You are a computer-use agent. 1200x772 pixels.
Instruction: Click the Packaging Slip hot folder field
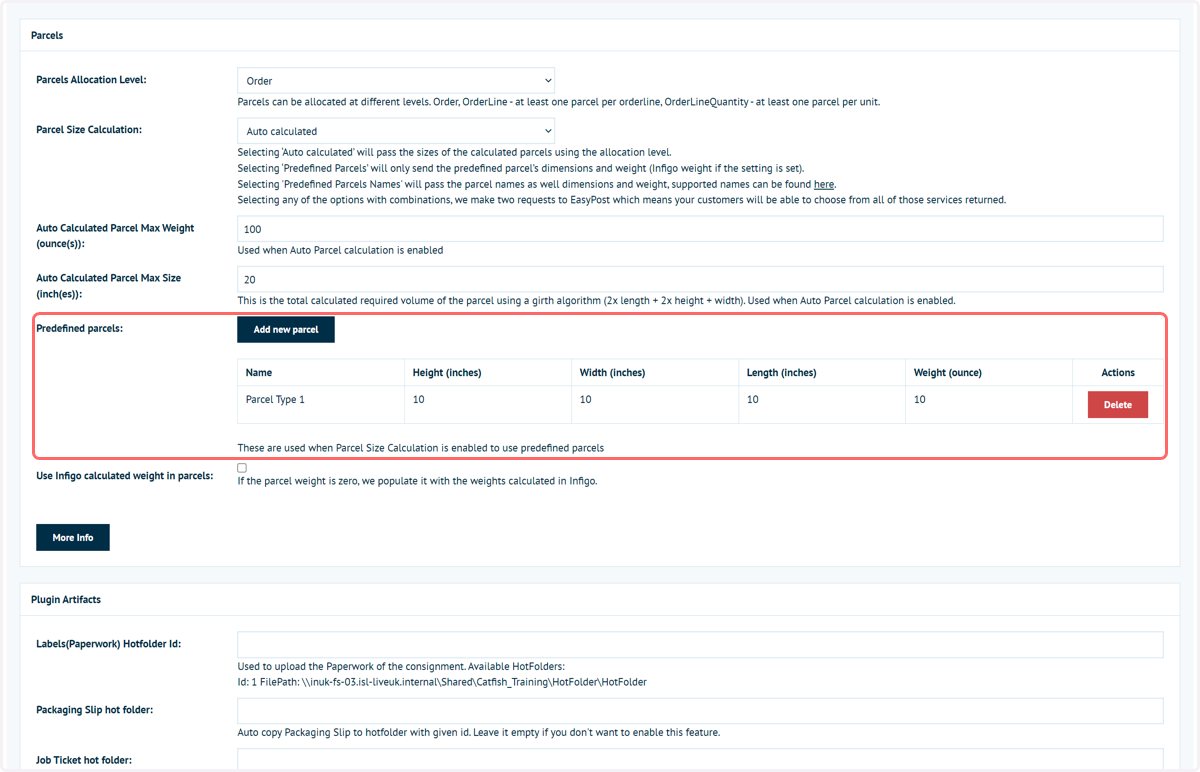pyautogui.click(x=700, y=711)
